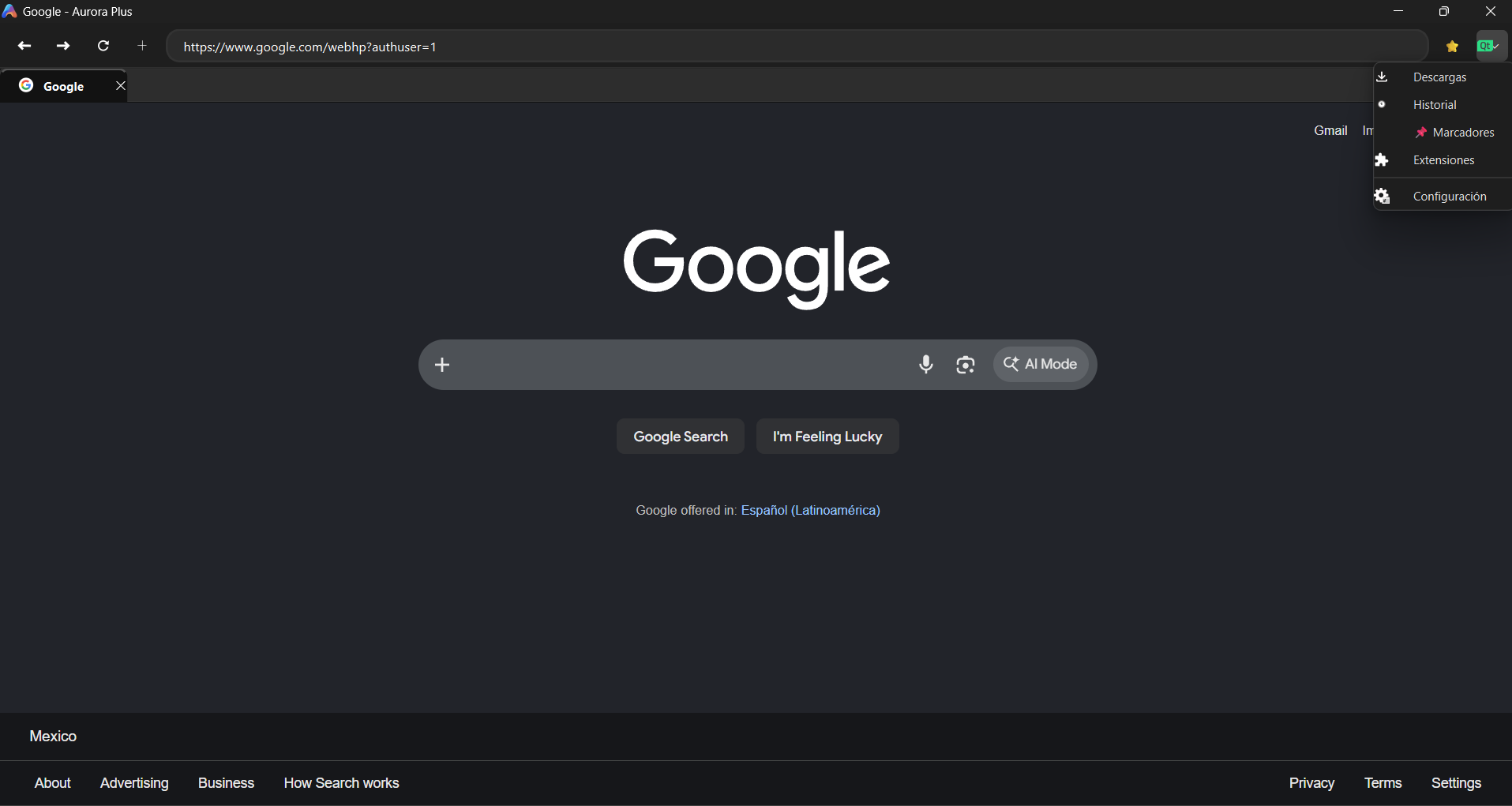
Task: Click the pin icon beside Marcadores
Action: [x=1421, y=133]
